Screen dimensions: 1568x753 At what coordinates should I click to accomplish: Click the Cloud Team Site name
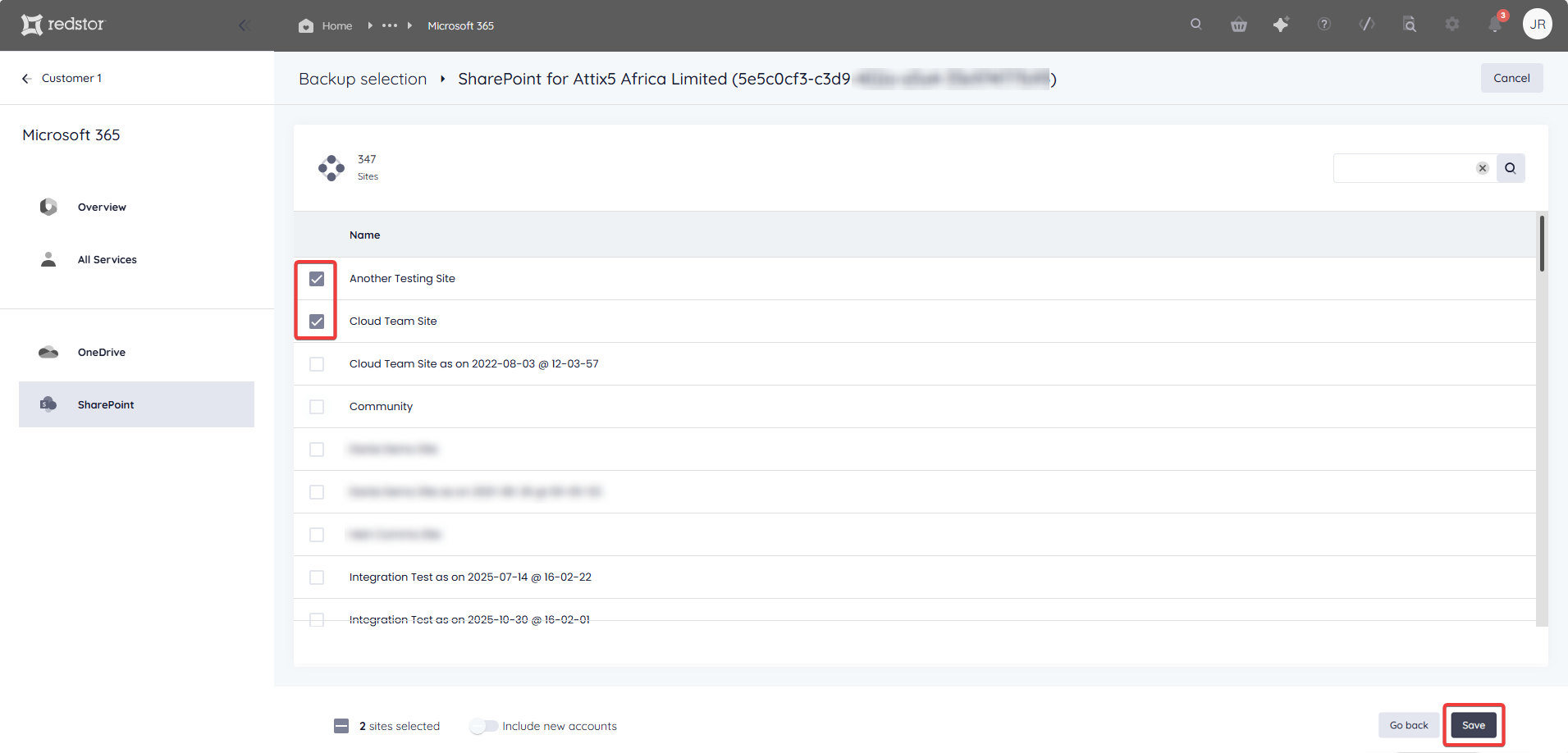[x=393, y=321]
